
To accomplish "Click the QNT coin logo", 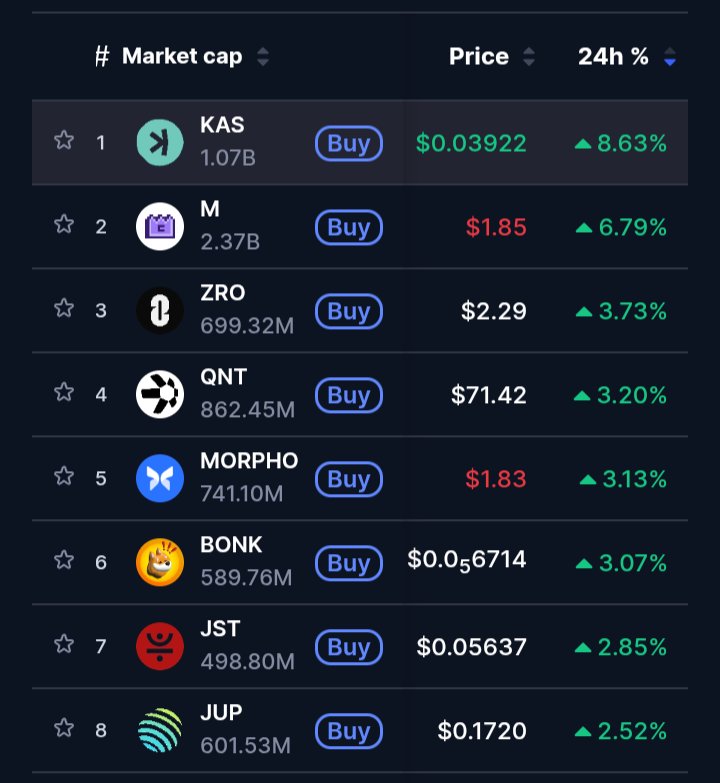I will point(160,394).
